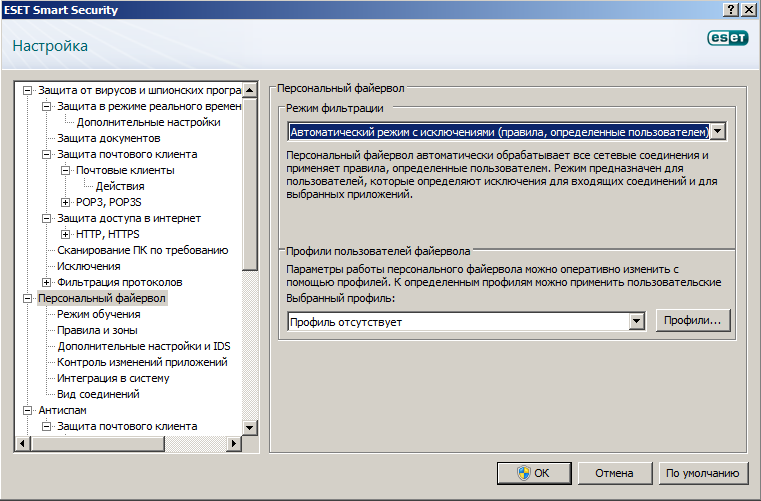Open Контроль изменений приложений settings
Viewport: 761px width, 501px height.
142,363
